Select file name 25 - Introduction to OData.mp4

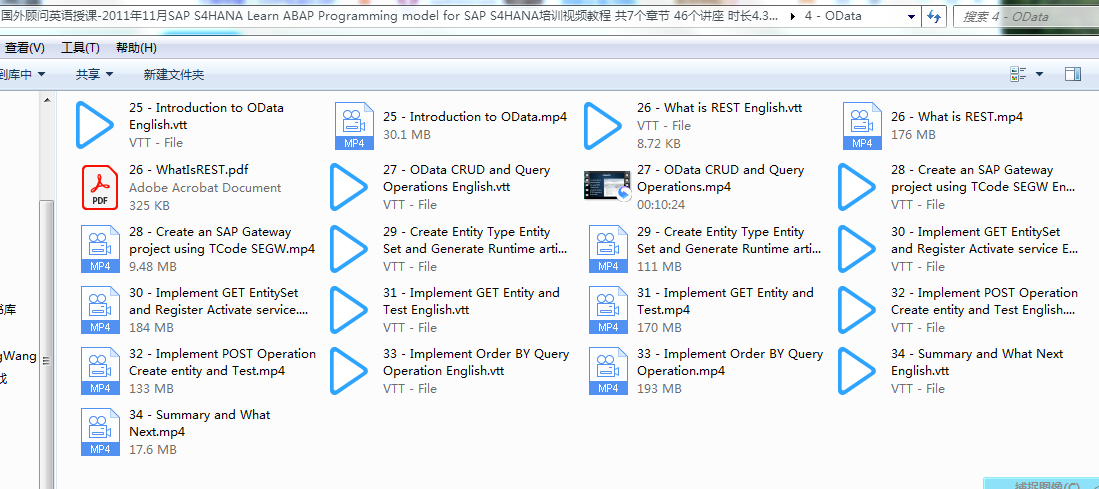[x=475, y=117]
